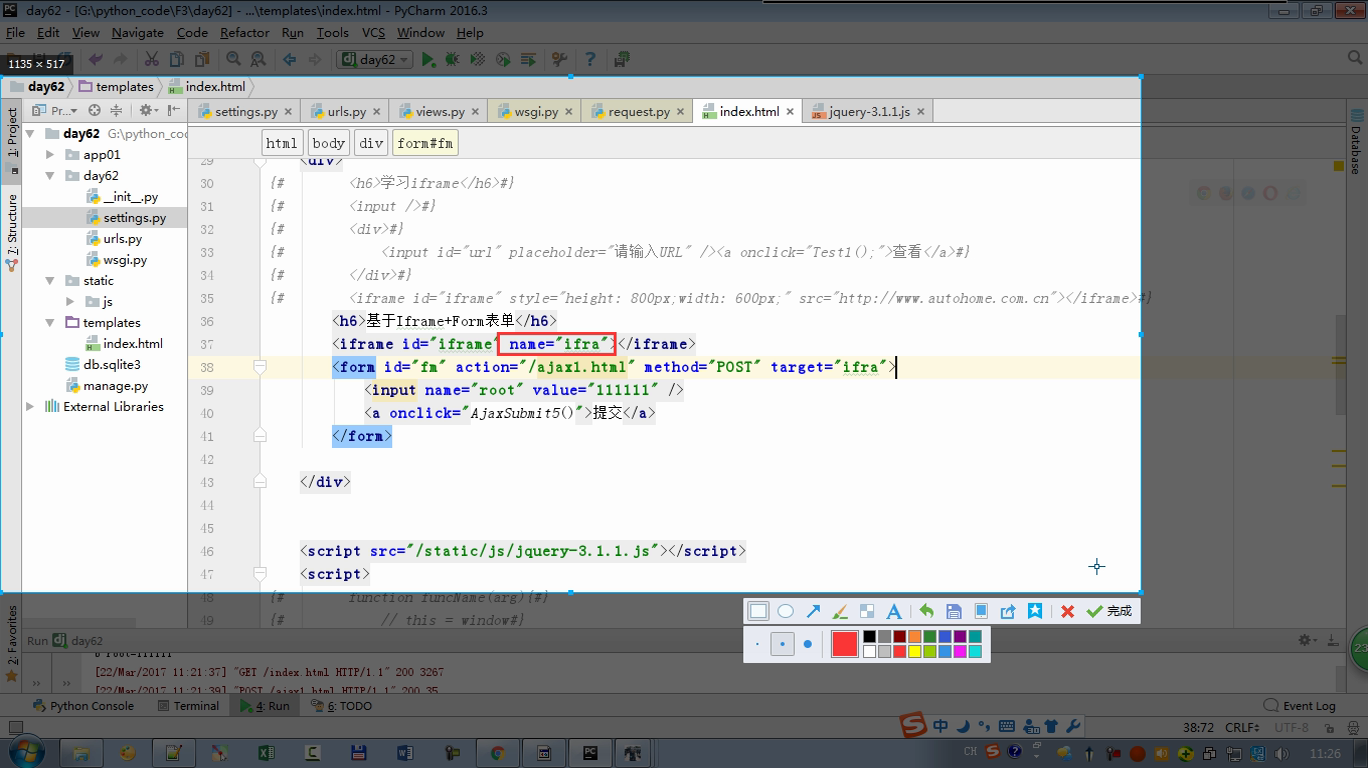This screenshot has width=1368, height=768.
Task: Open the Terminal tool window
Action: [x=187, y=706]
